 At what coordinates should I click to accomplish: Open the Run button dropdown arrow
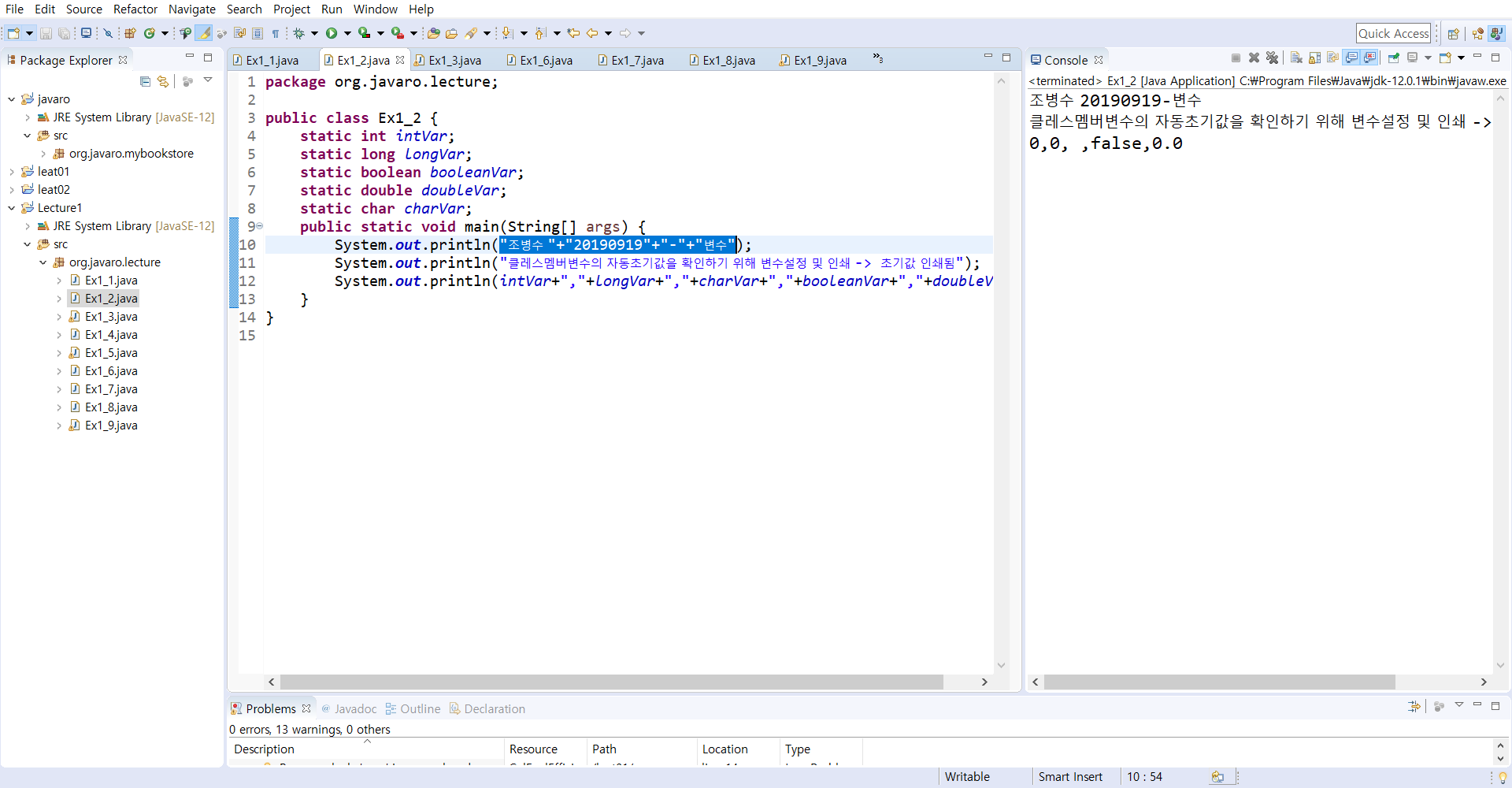pyautogui.click(x=347, y=33)
